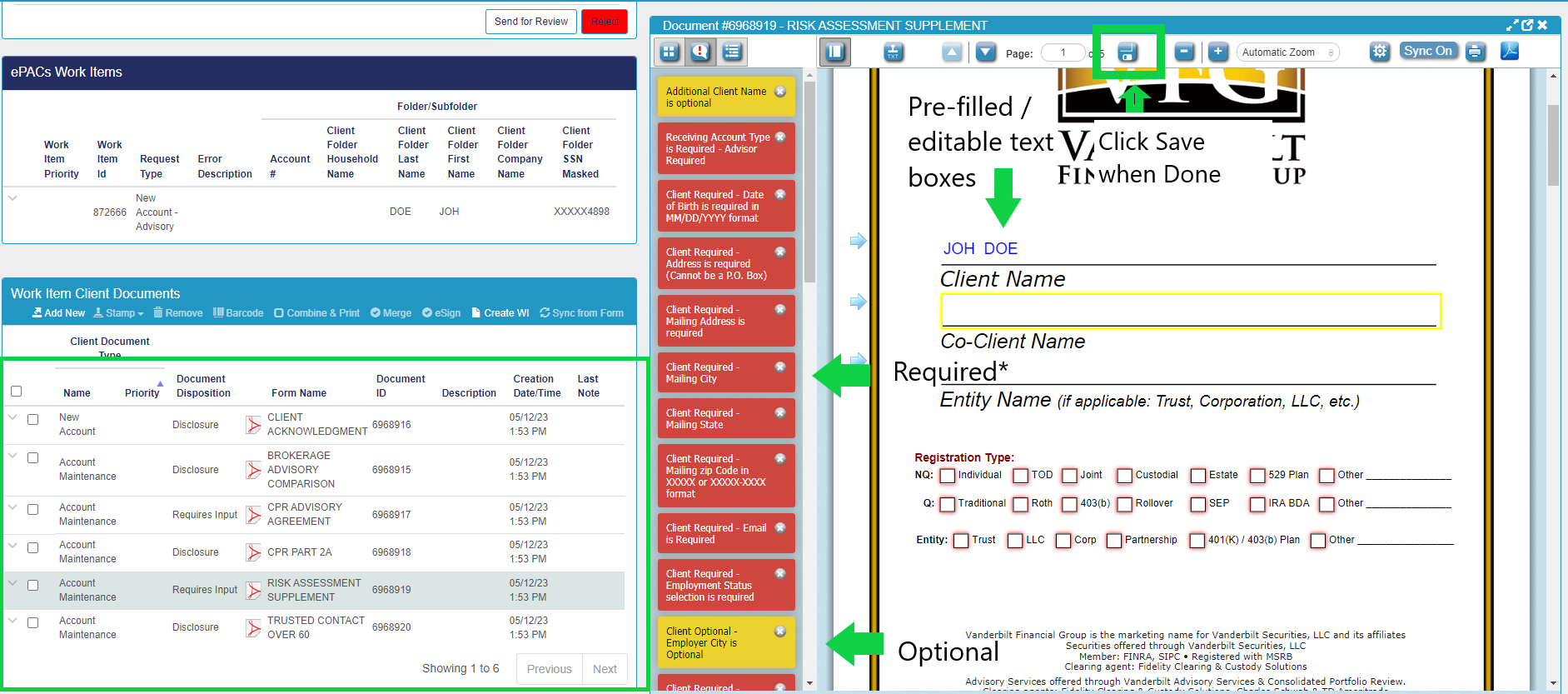Open the Stamp dropdown menu
The image size is (1568, 694).
tap(118, 313)
